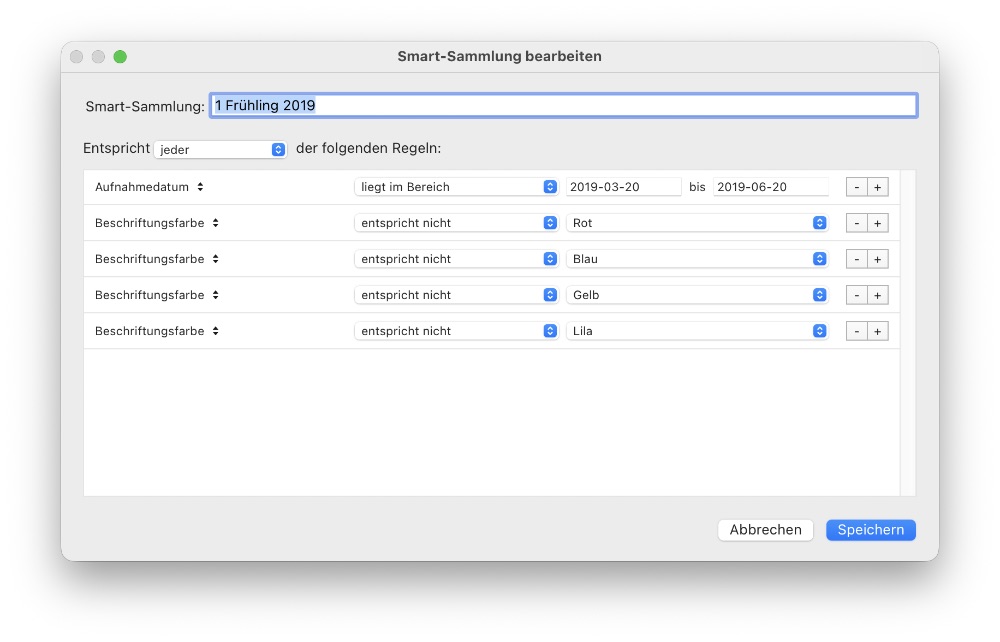Click the end date field 2019-06-20
Screen dimensions: 1000x642
tap(770, 187)
